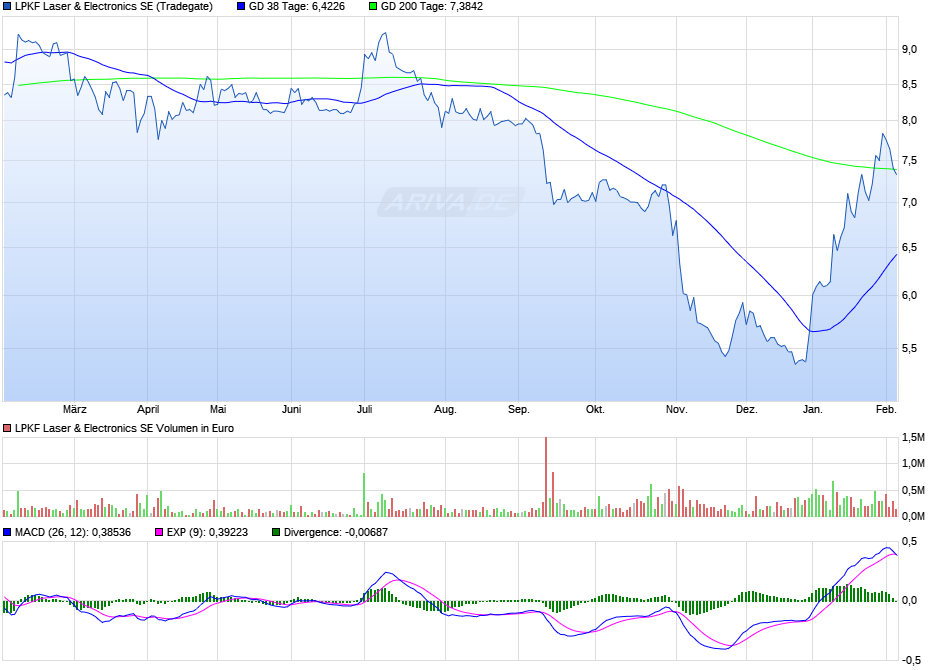940x670 pixels.
Task: Click the 0,0 MACD axis value
Action: [x=909, y=600]
